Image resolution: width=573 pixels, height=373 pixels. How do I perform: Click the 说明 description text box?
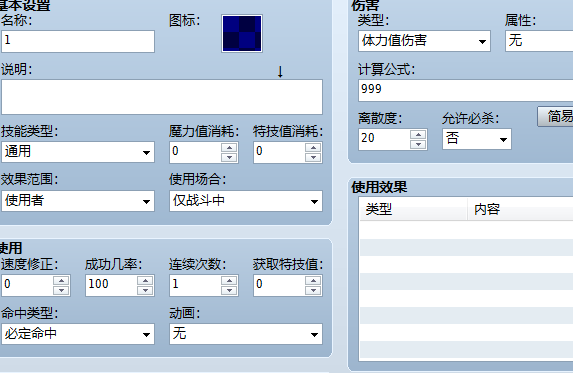click(162, 97)
